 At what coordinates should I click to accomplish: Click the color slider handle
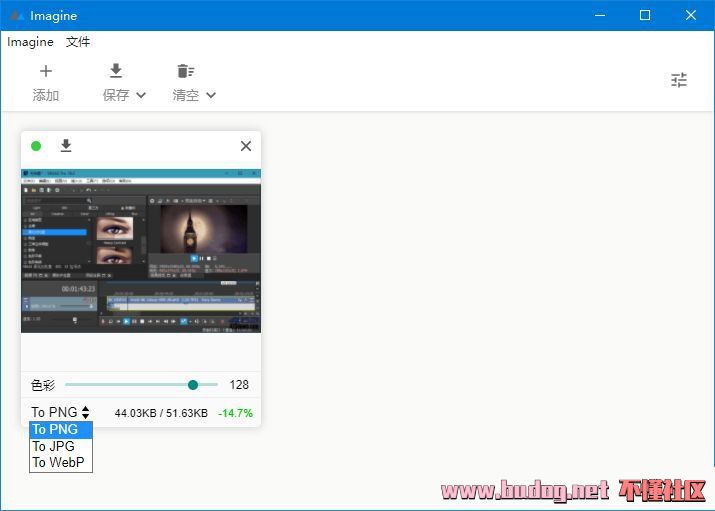[x=193, y=385]
